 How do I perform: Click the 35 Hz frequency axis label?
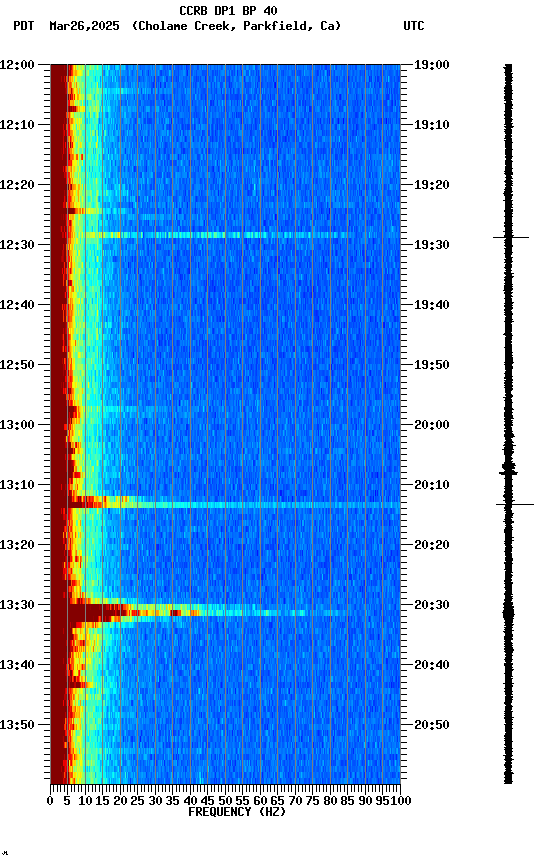(x=172, y=802)
